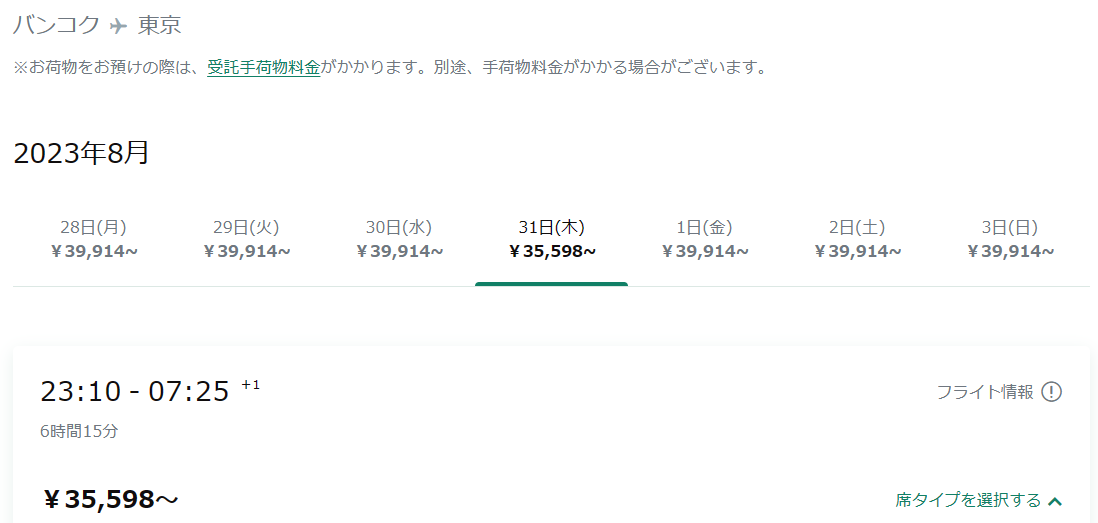Click the 23:10 - 07:25 flight time
This screenshot has width=1098, height=523.
tap(134, 391)
